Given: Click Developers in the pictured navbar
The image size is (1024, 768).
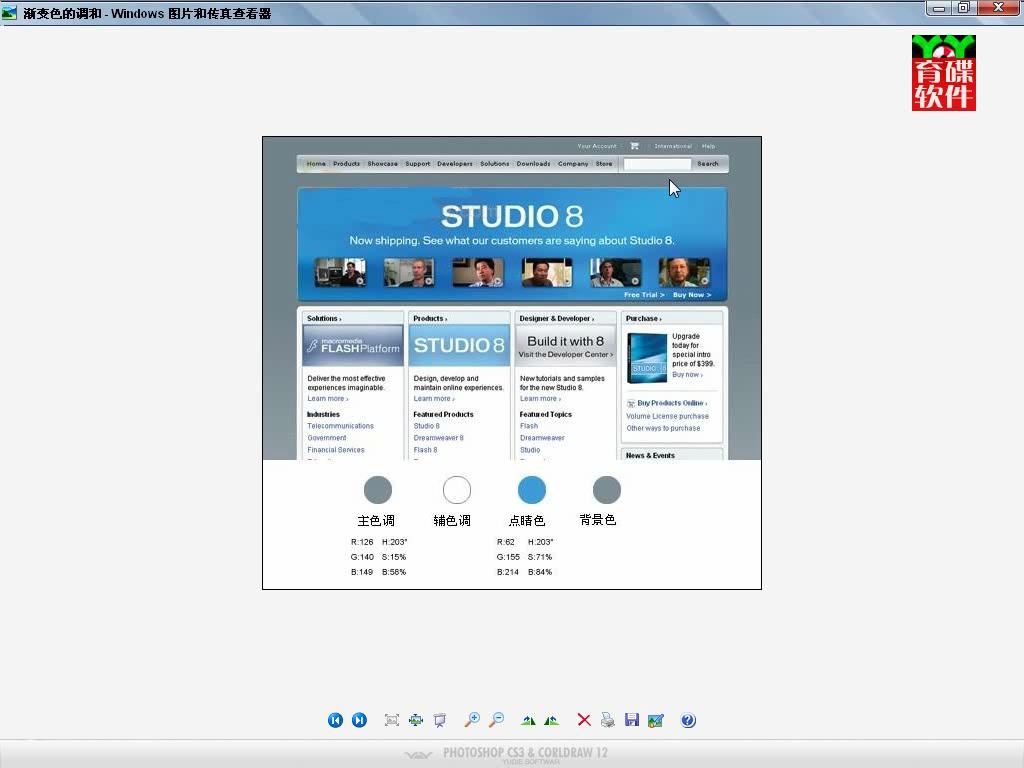Looking at the screenshot, I should coord(455,164).
